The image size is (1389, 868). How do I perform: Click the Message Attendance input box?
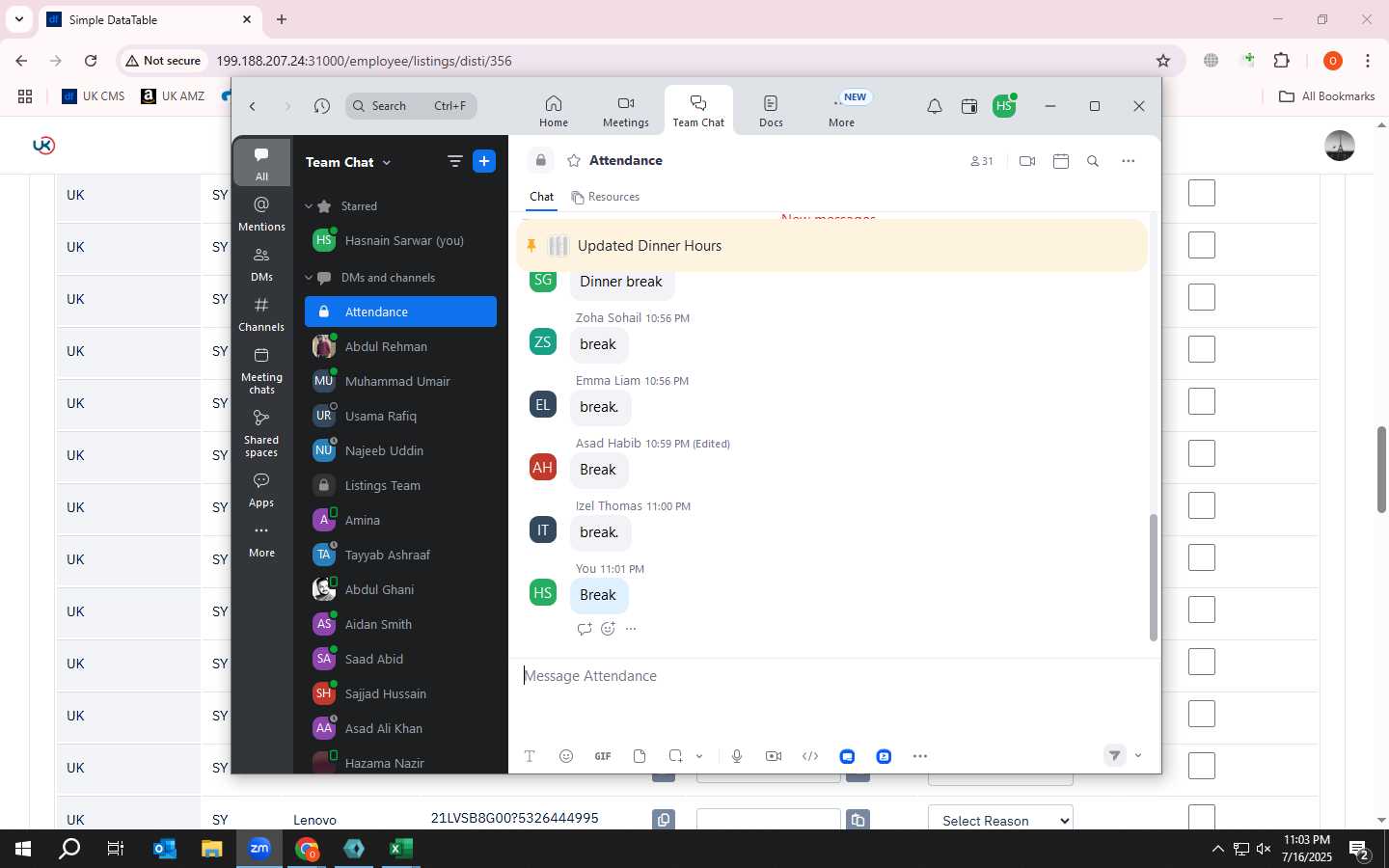(832, 676)
